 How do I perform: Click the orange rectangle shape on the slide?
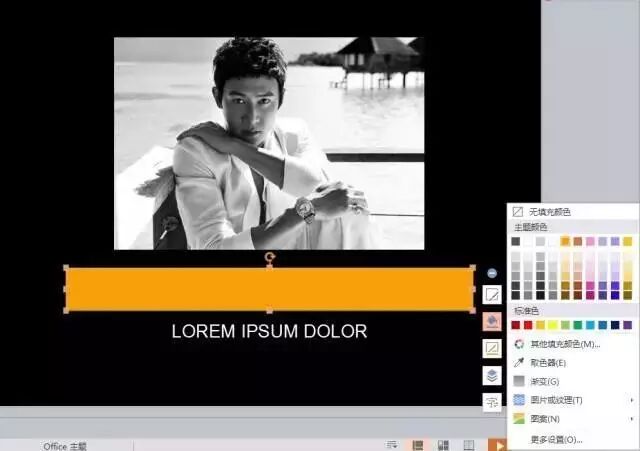[269, 289]
